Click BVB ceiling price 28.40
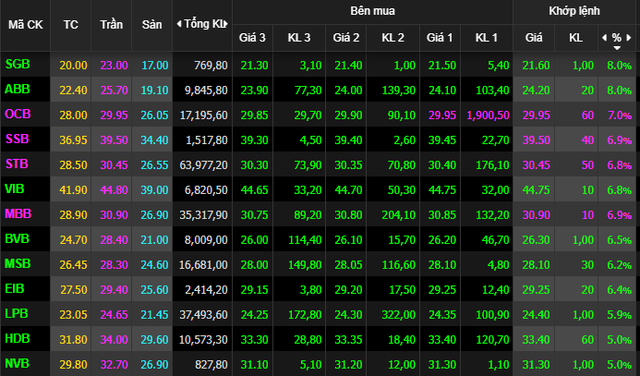This screenshot has width=640, height=376. [x=114, y=240]
